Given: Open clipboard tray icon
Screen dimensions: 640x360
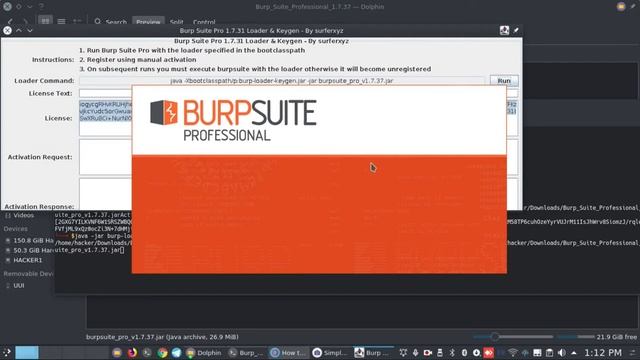Looking at the screenshot, I should pyautogui.click(x=549, y=352).
